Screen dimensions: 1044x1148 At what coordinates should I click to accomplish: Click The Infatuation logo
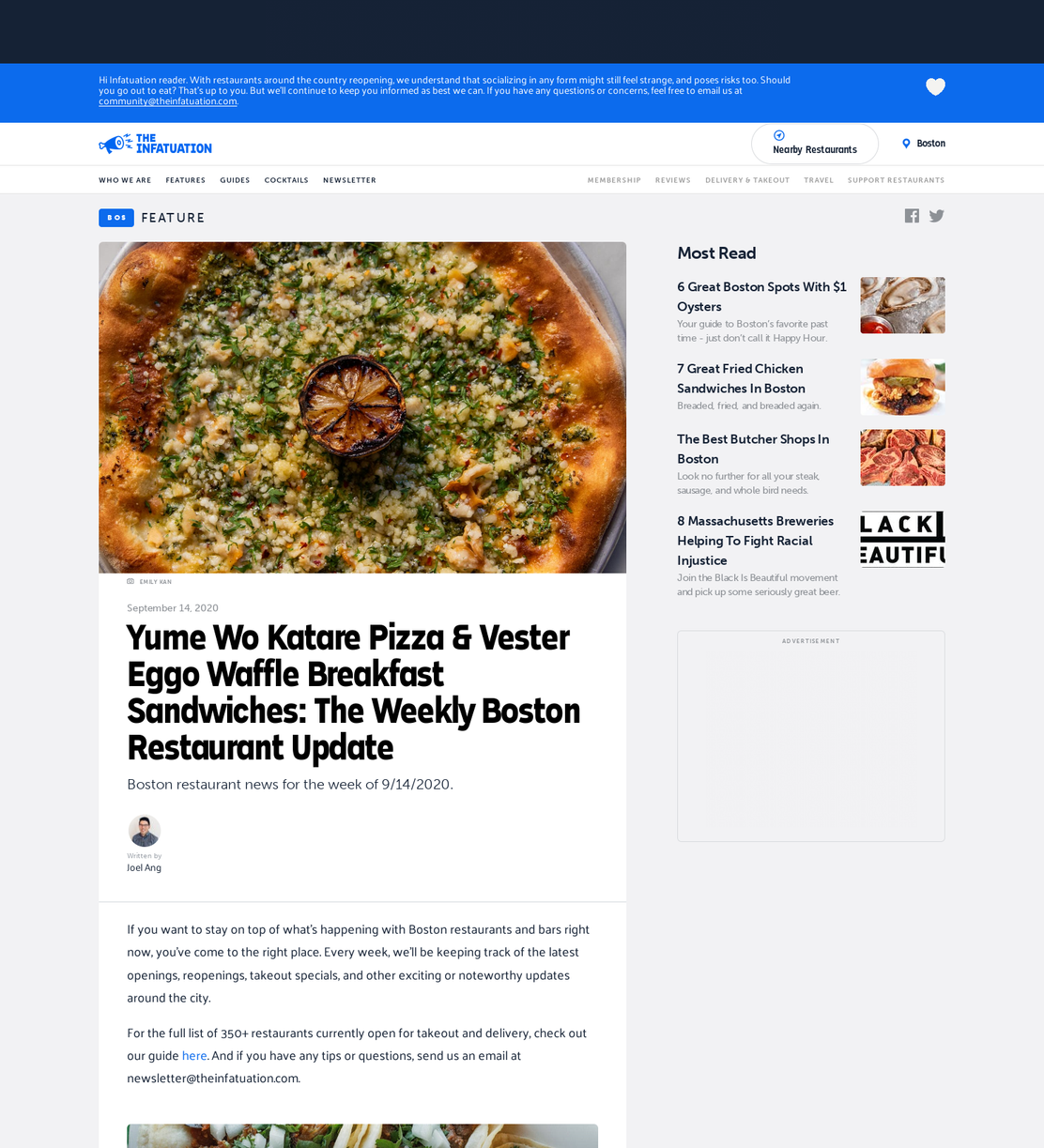(155, 144)
